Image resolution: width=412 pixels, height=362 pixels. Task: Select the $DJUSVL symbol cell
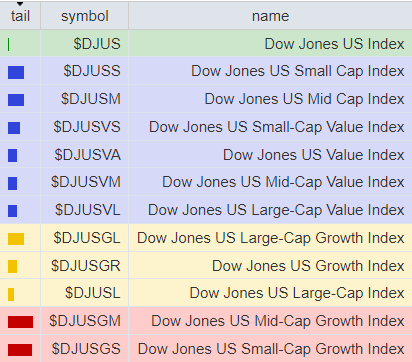(x=85, y=210)
